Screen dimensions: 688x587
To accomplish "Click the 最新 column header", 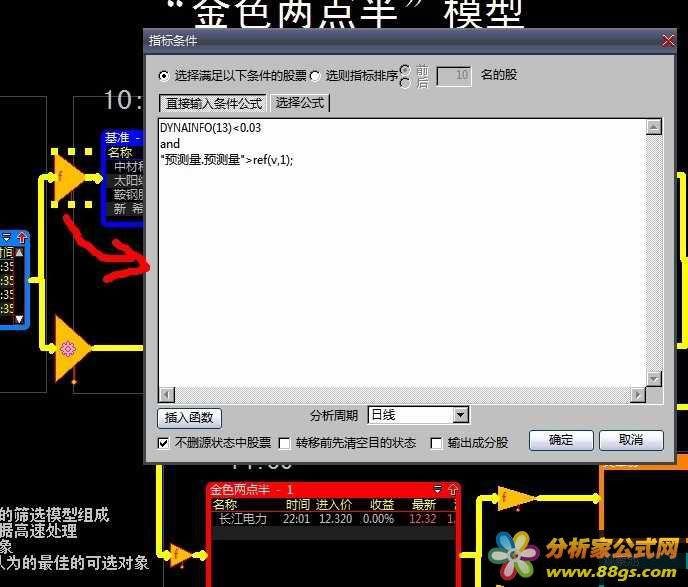I will coord(423,505).
